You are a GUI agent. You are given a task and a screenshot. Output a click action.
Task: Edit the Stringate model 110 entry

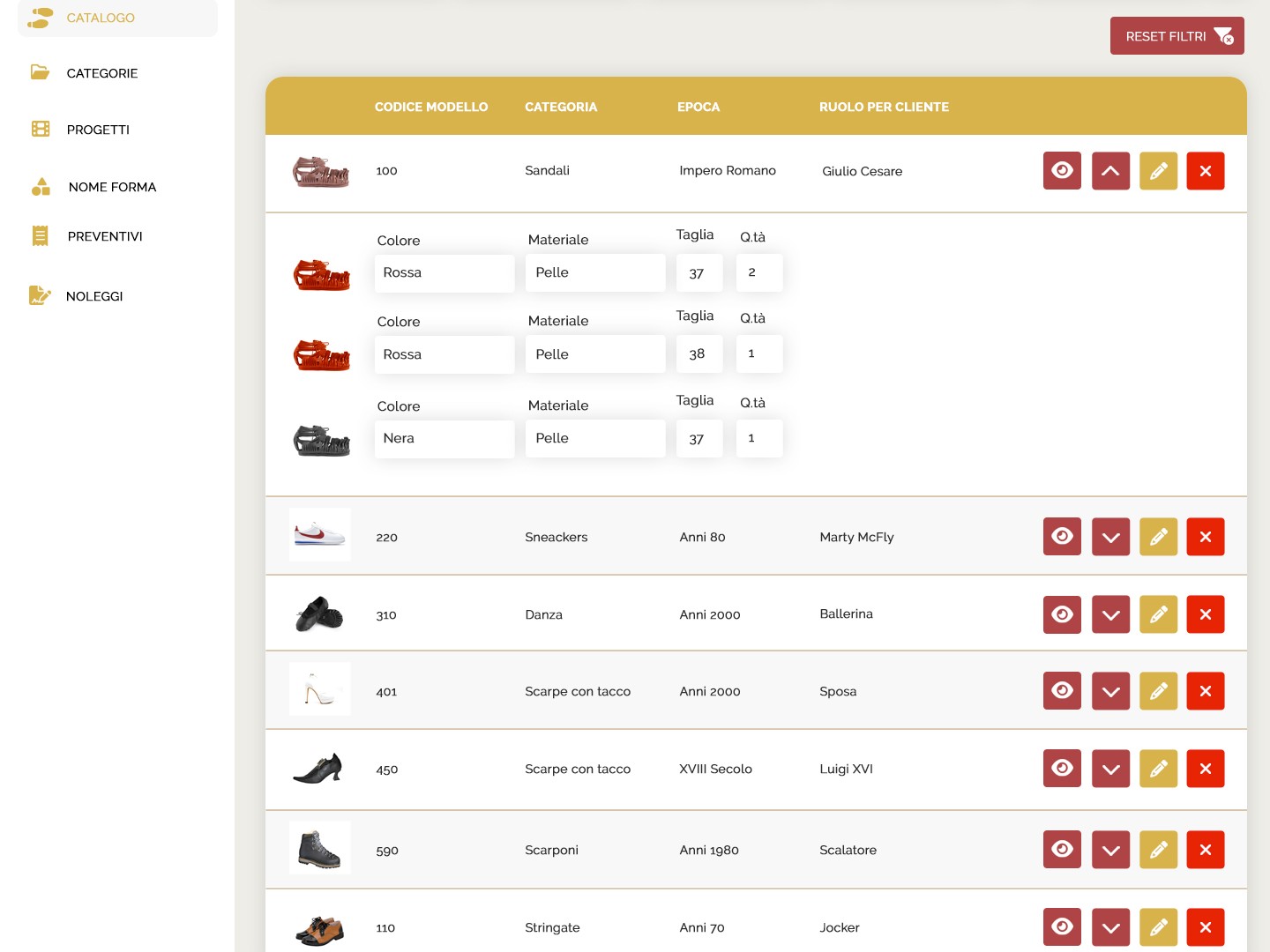1158,927
